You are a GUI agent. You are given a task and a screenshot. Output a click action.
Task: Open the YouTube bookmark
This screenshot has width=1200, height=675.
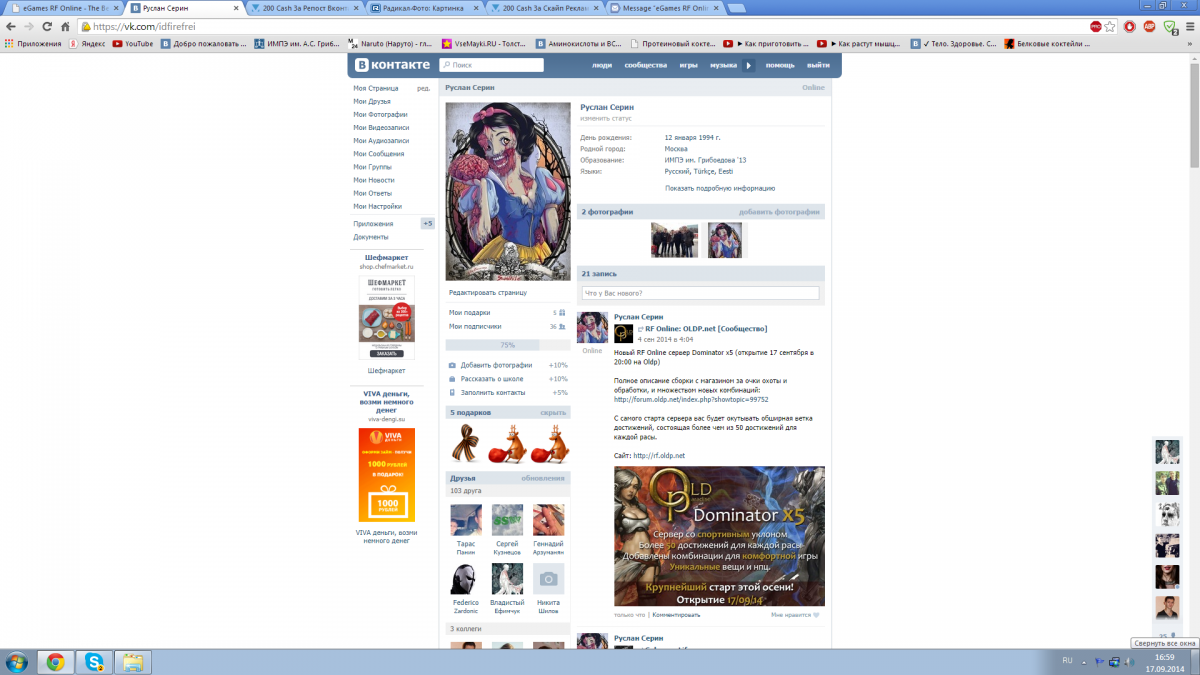[133, 44]
